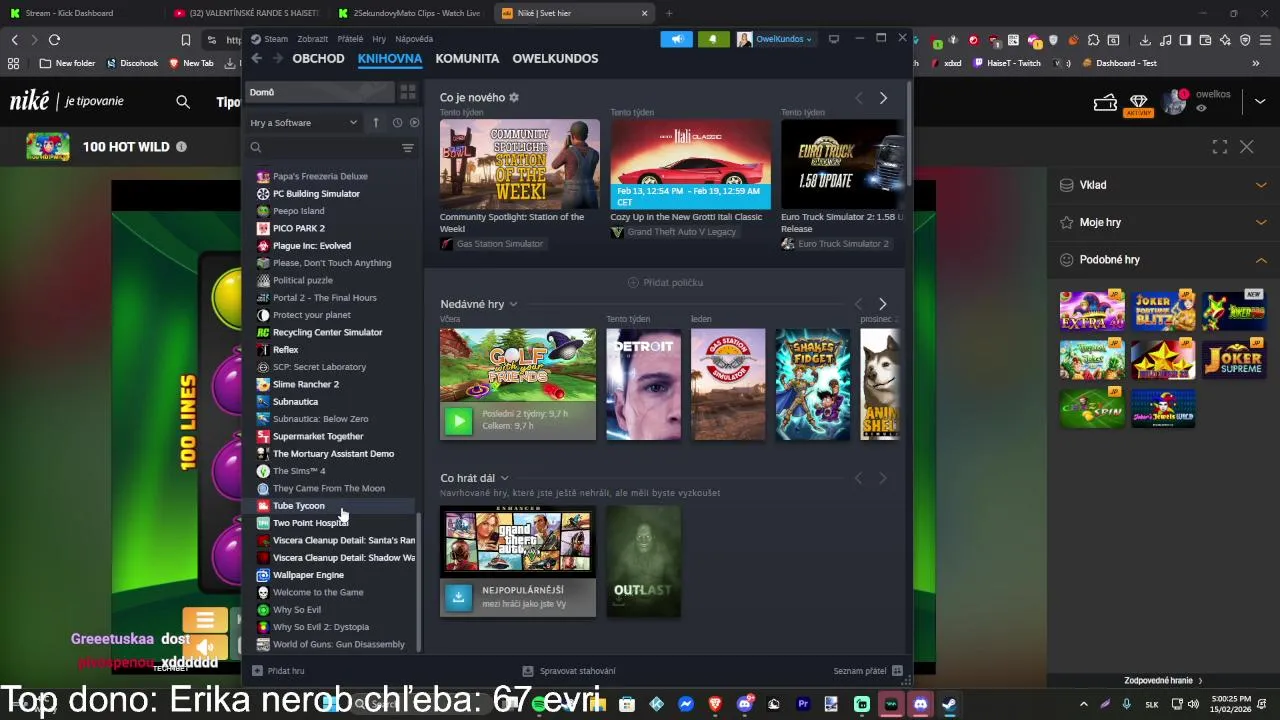Open the Seznam přátel chat icon
This screenshot has width=1280, height=720.
pyautogui.click(x=897, y=671)
